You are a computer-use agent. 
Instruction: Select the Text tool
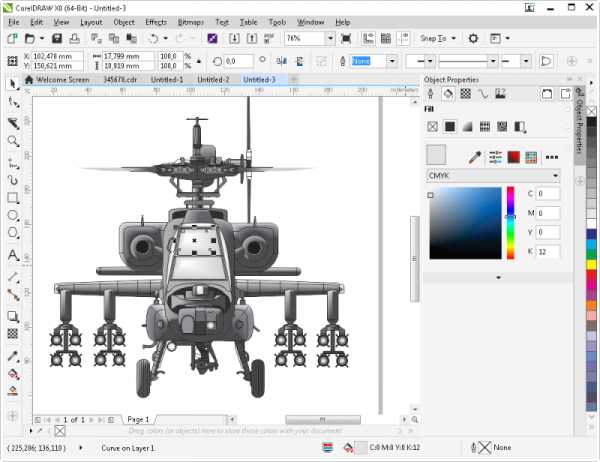coord(13,254)
